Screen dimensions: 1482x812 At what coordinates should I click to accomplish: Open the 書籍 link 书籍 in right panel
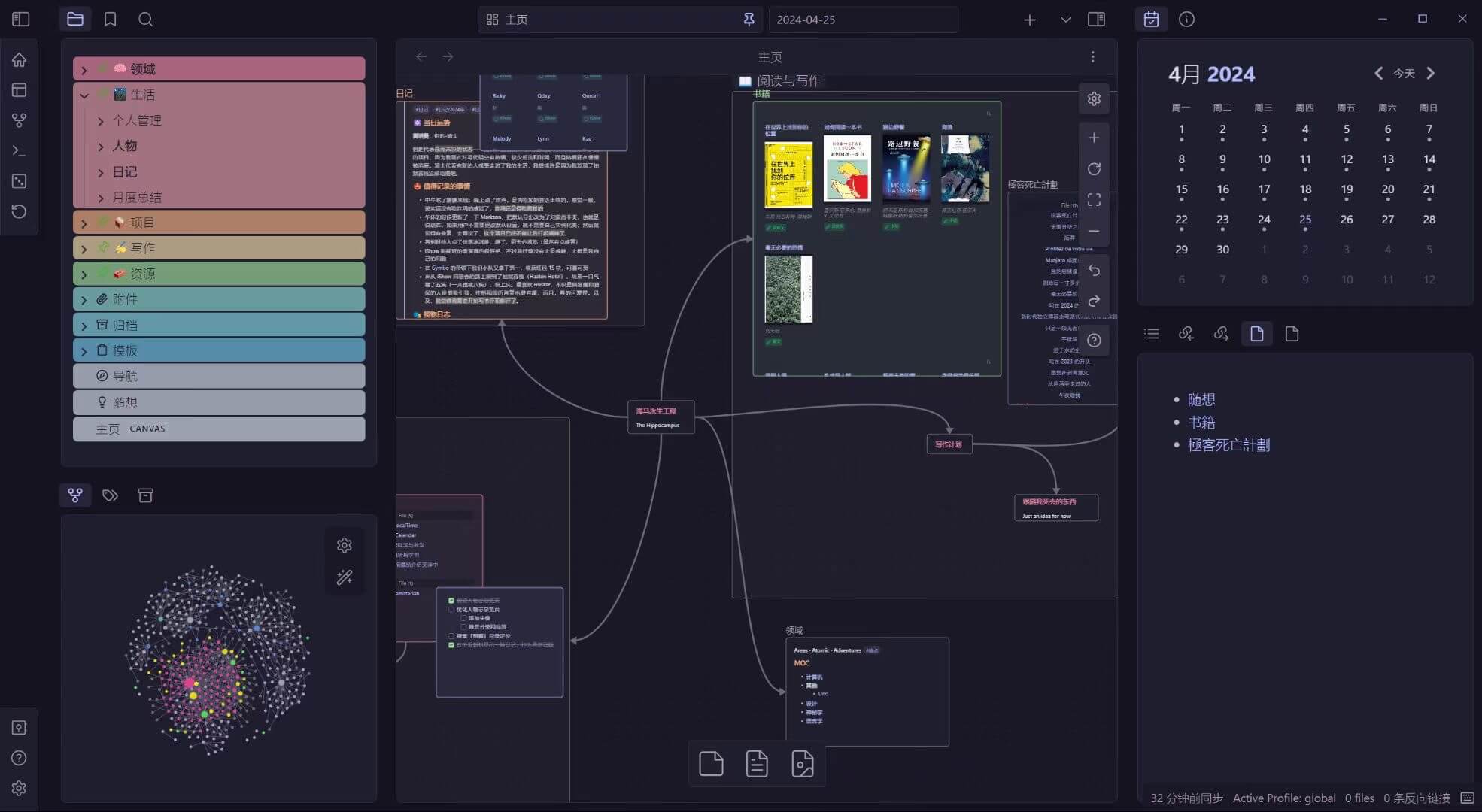click(x=1201, y=423)
